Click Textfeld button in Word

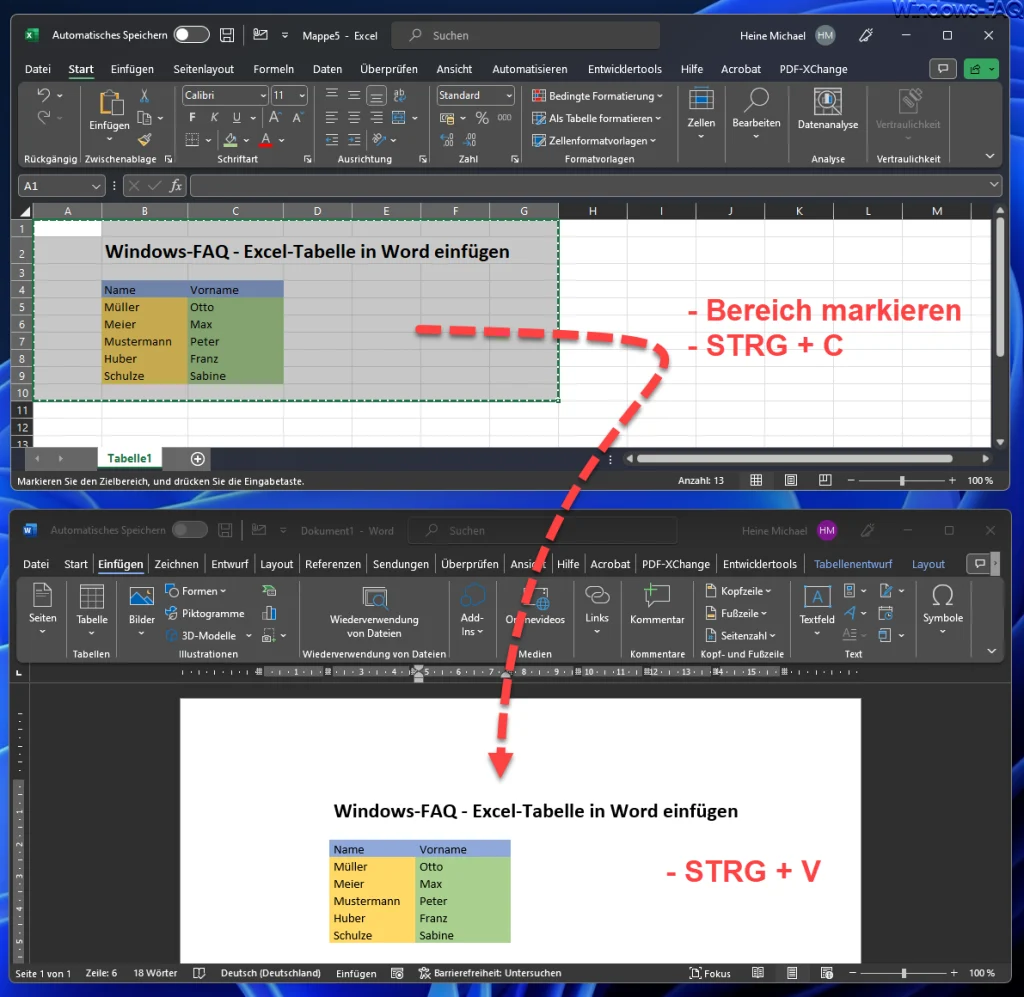(816, 610)
